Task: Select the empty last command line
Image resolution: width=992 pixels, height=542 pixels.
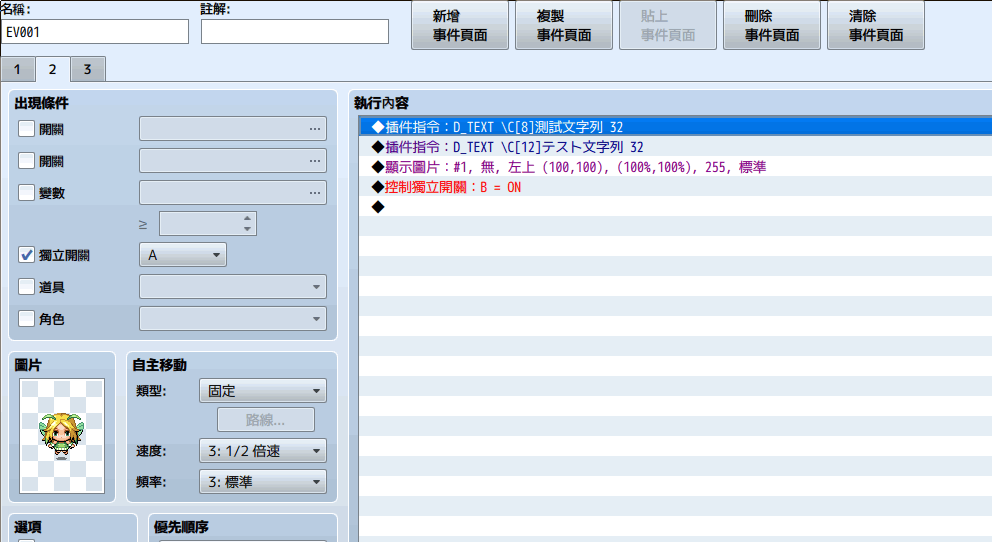Action: (676, 207)
